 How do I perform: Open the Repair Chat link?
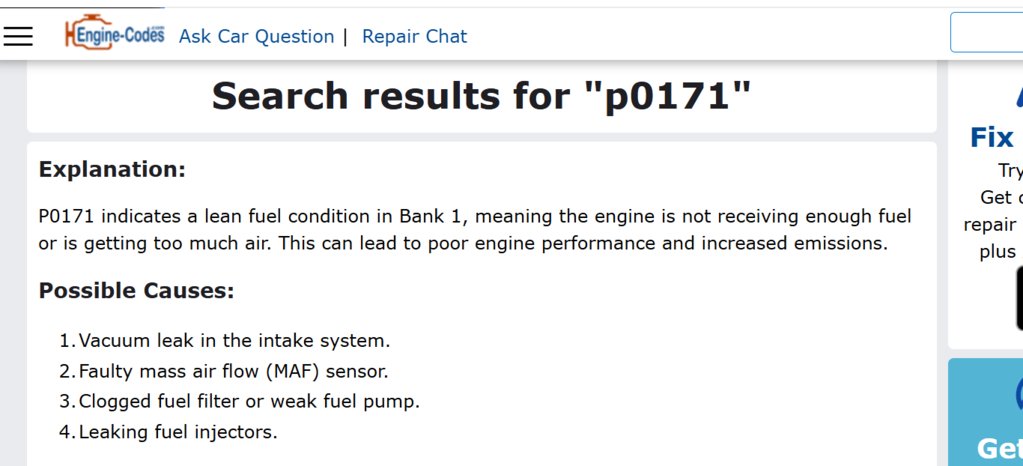(414, 37)
